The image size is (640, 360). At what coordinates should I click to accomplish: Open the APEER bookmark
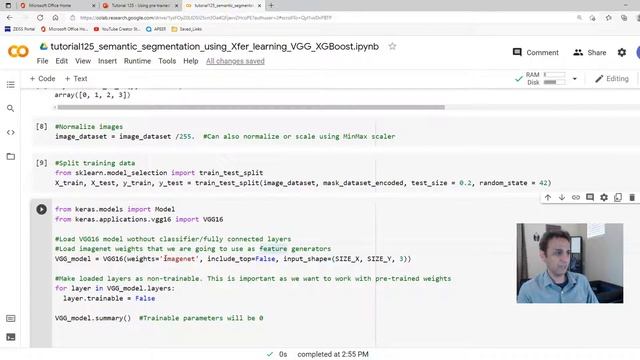[156, 29]
